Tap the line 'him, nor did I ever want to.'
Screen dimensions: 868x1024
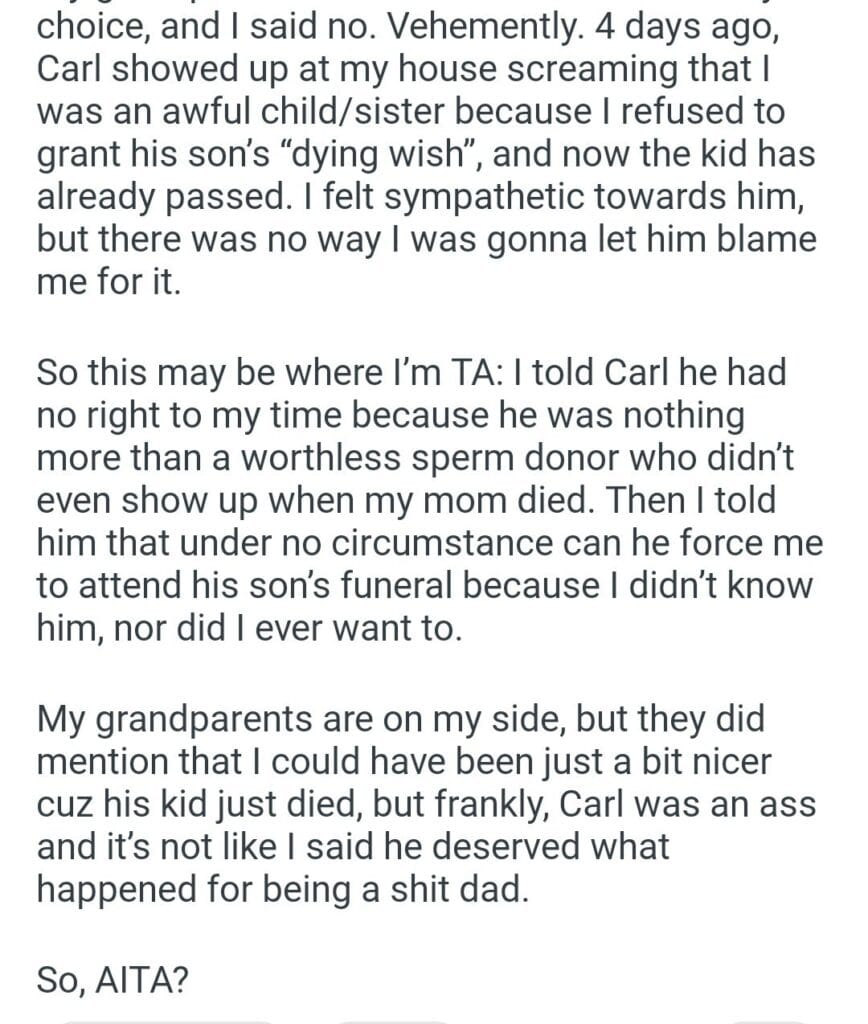[x=251, y=630]
